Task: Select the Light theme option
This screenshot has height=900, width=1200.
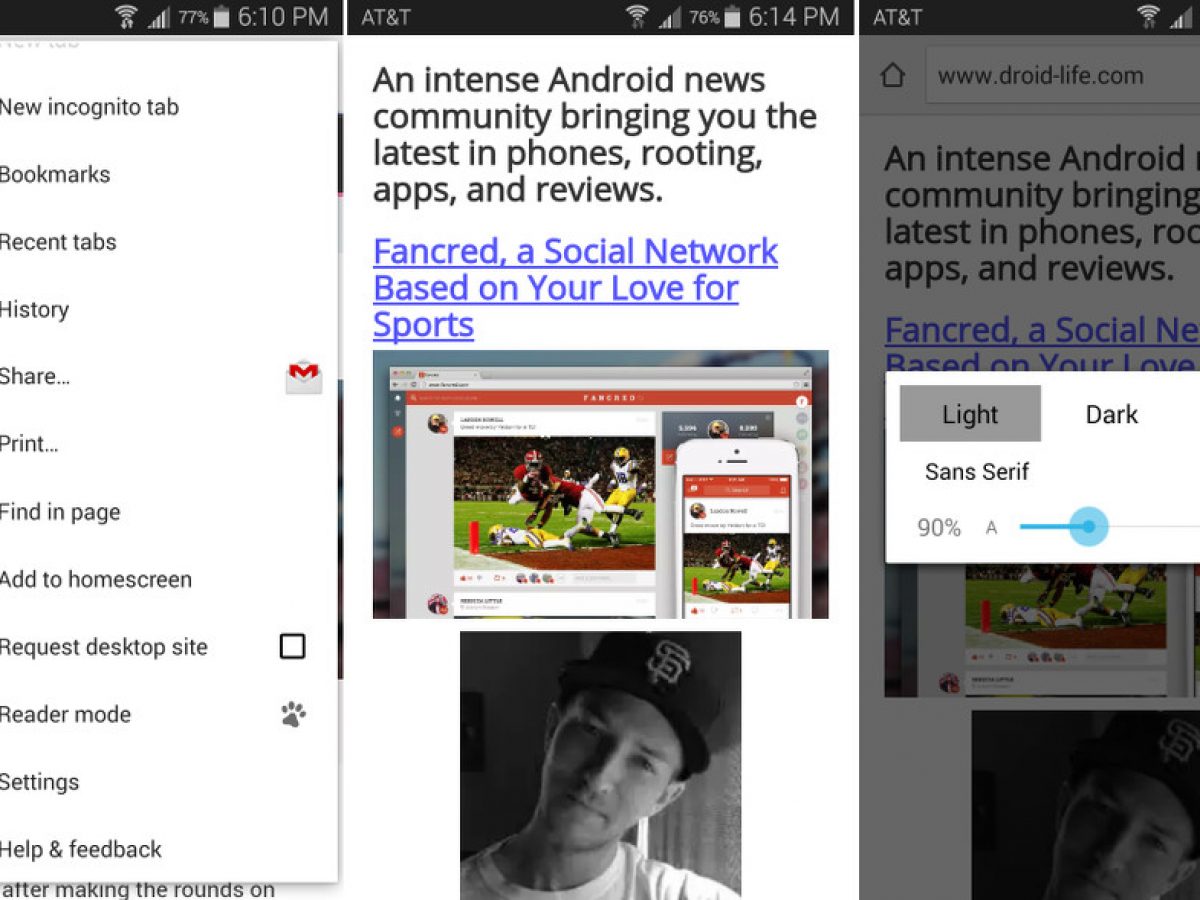Action: (970, 414)
